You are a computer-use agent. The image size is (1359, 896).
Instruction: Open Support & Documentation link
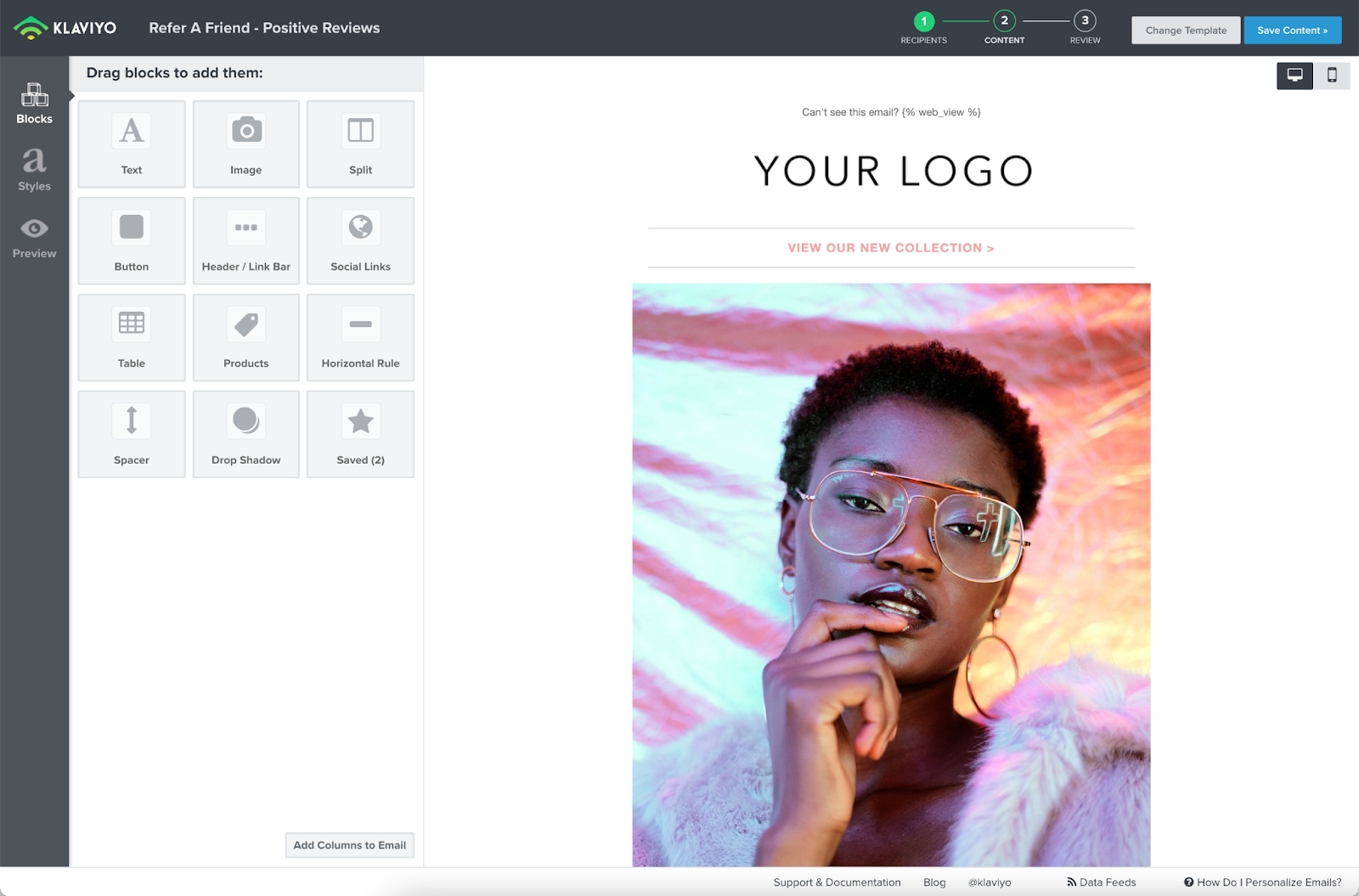837,882
